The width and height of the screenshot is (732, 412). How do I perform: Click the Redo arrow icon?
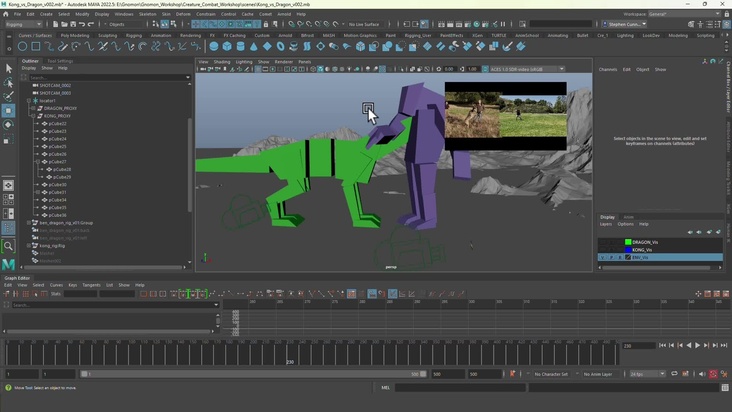[91, 24]
